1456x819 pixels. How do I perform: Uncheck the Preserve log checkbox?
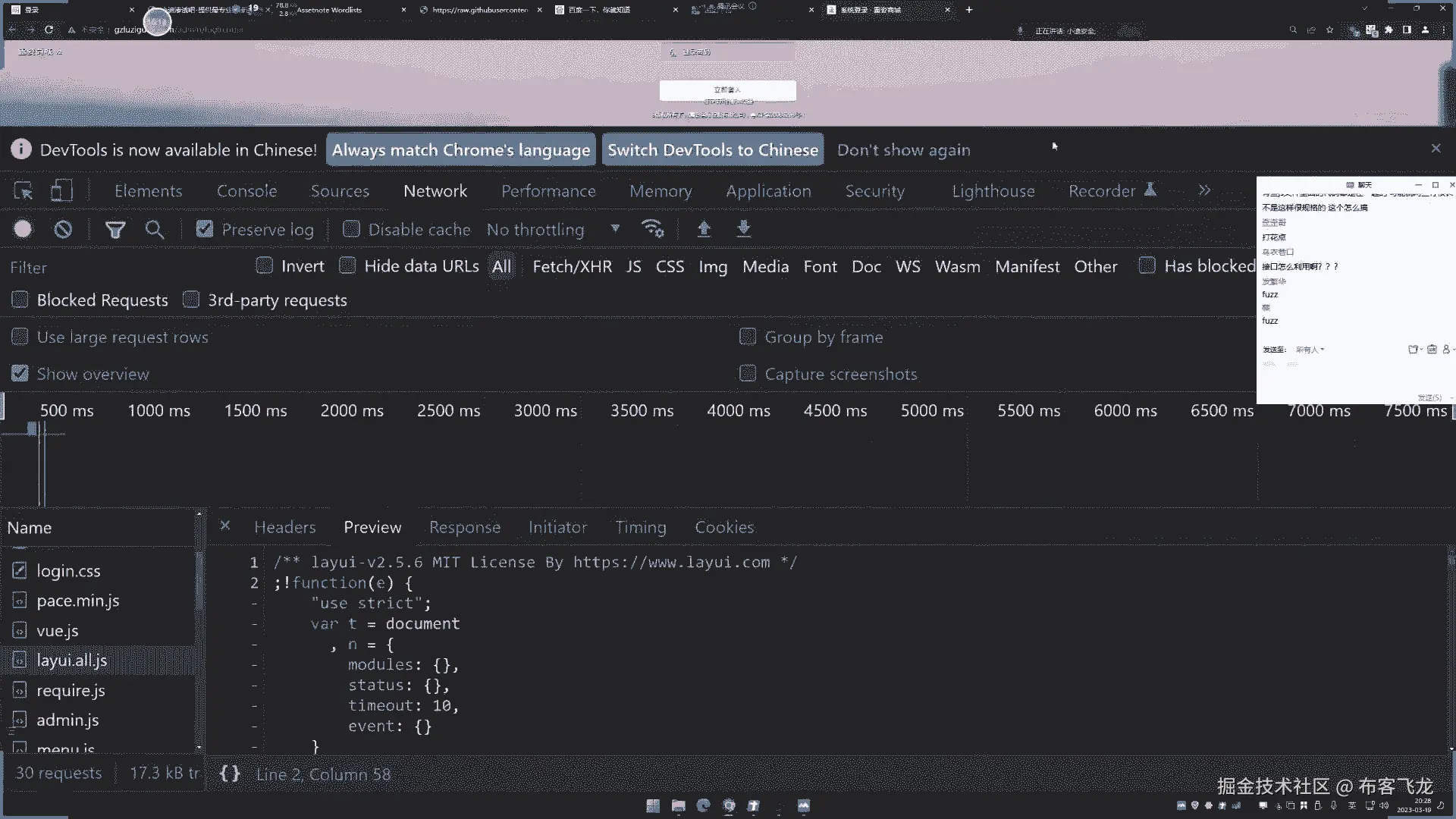coord(205,229)
